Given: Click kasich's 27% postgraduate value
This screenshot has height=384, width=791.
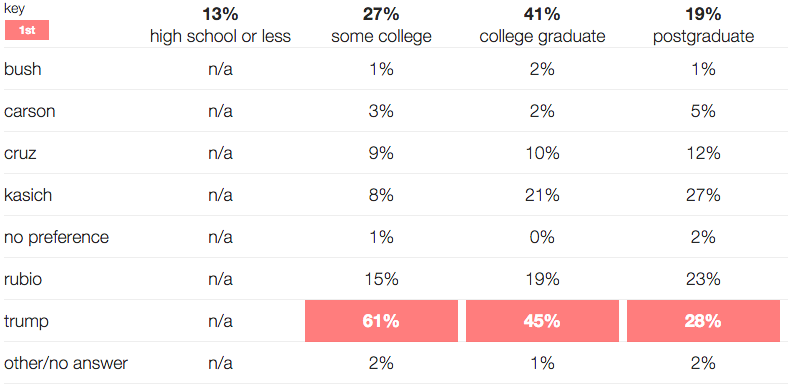Looking at the screenshot, I should pyautogui.click(x=704, y=195).
